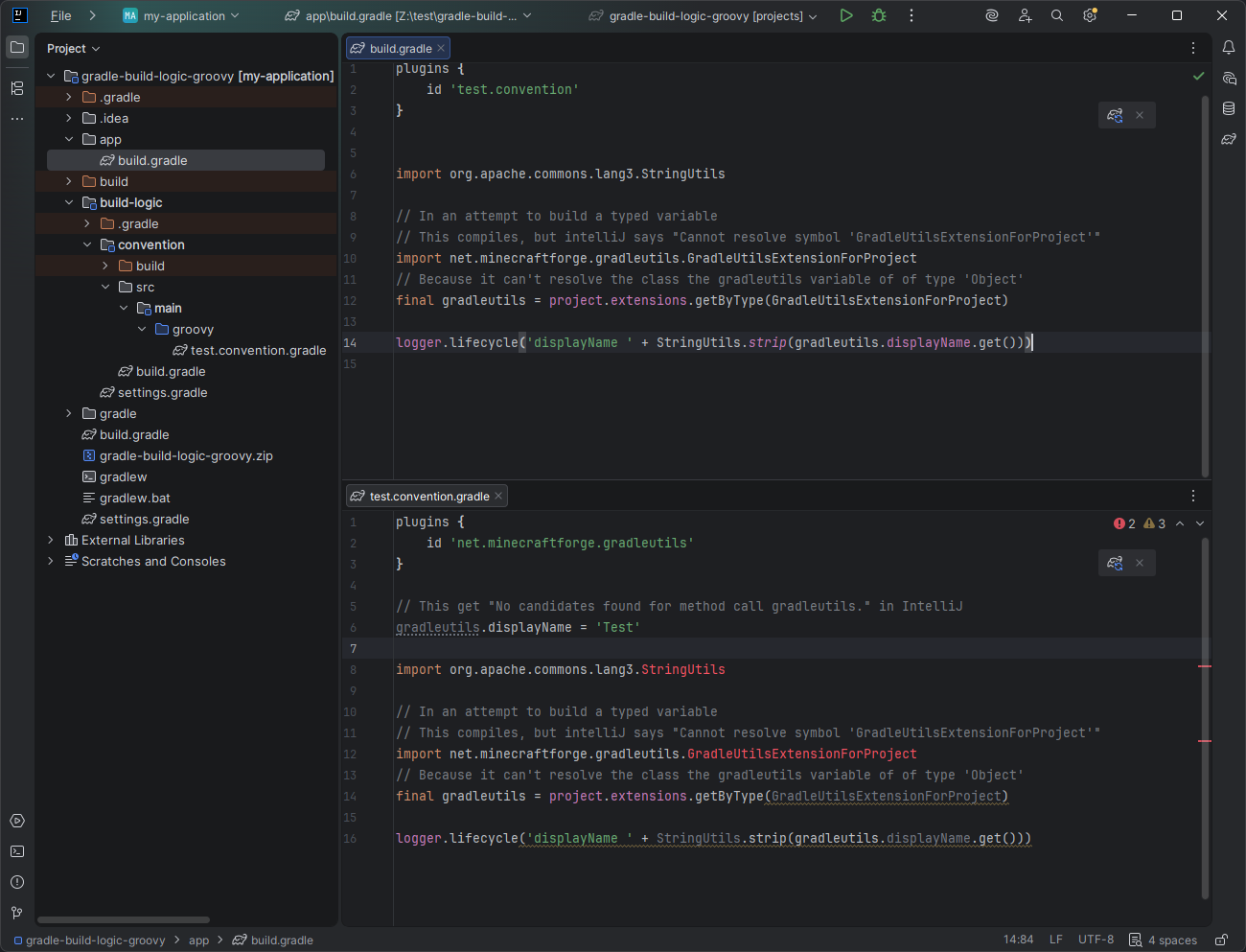Click Load Gradle changes in top editor
This screenshot has height=952, width=1246.
[1115, 115]
